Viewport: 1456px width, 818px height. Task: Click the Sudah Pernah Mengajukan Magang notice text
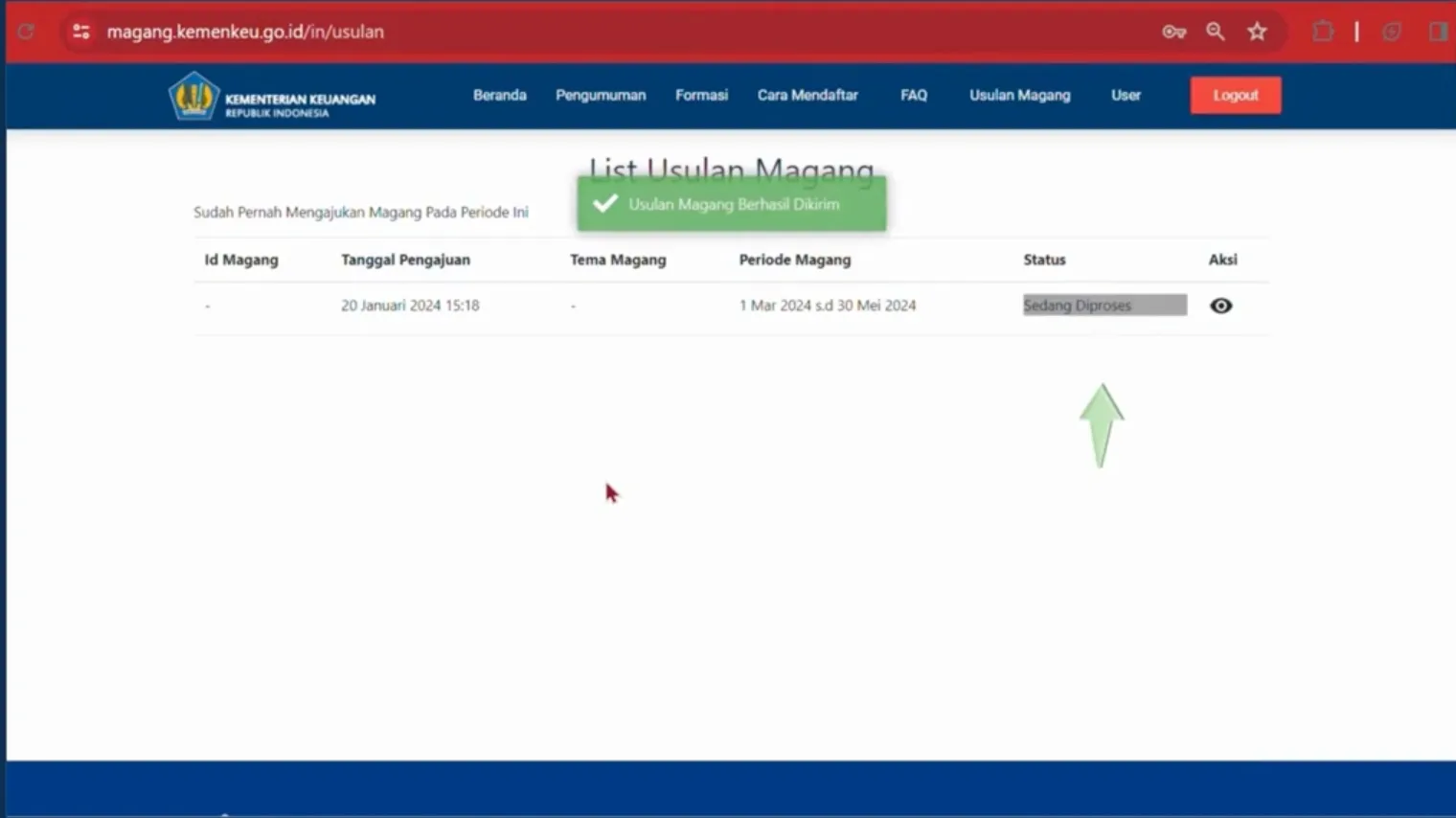(x=361, y=212)
